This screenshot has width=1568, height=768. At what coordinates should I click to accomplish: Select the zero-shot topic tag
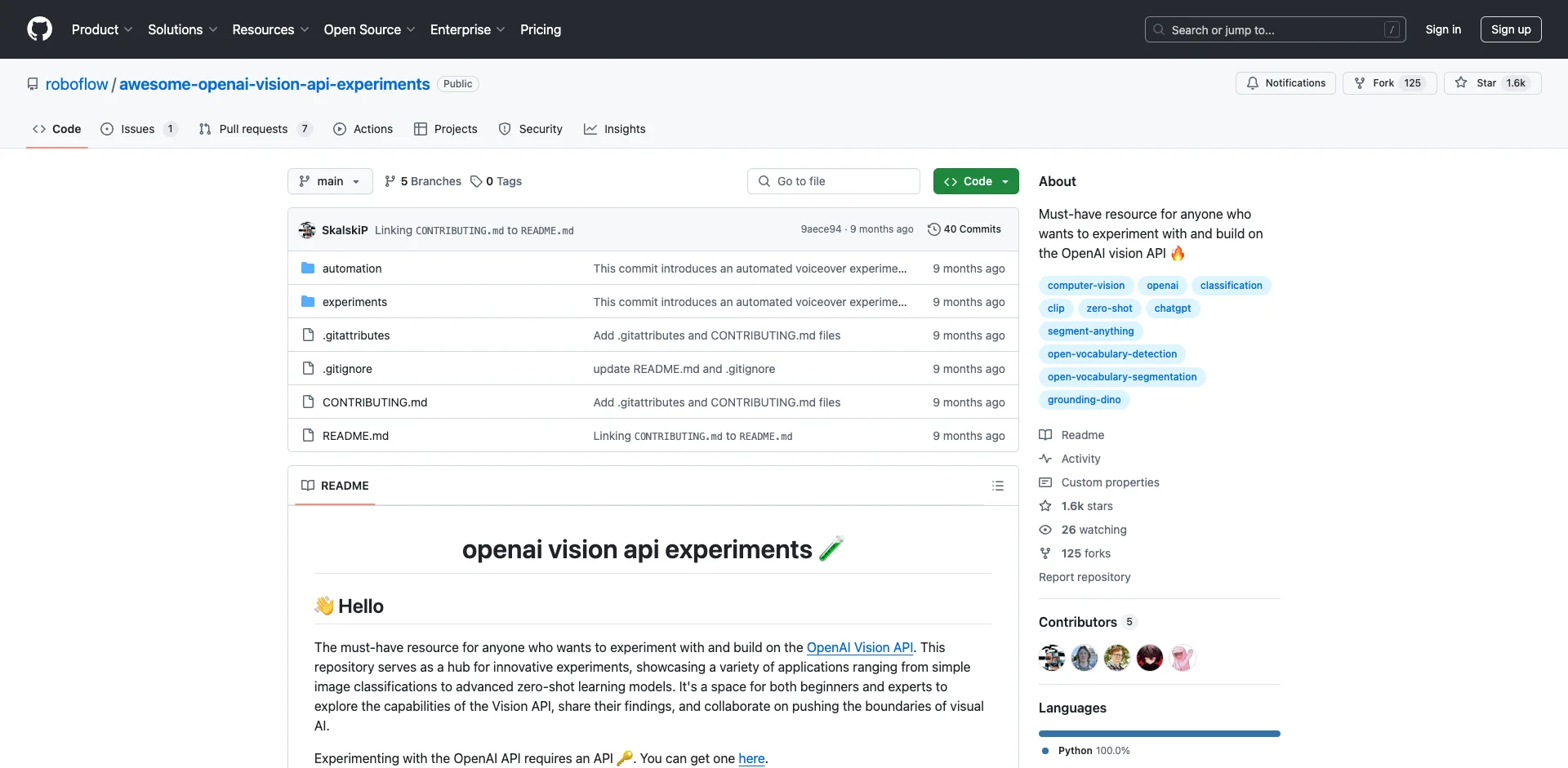click(1109, 309)
